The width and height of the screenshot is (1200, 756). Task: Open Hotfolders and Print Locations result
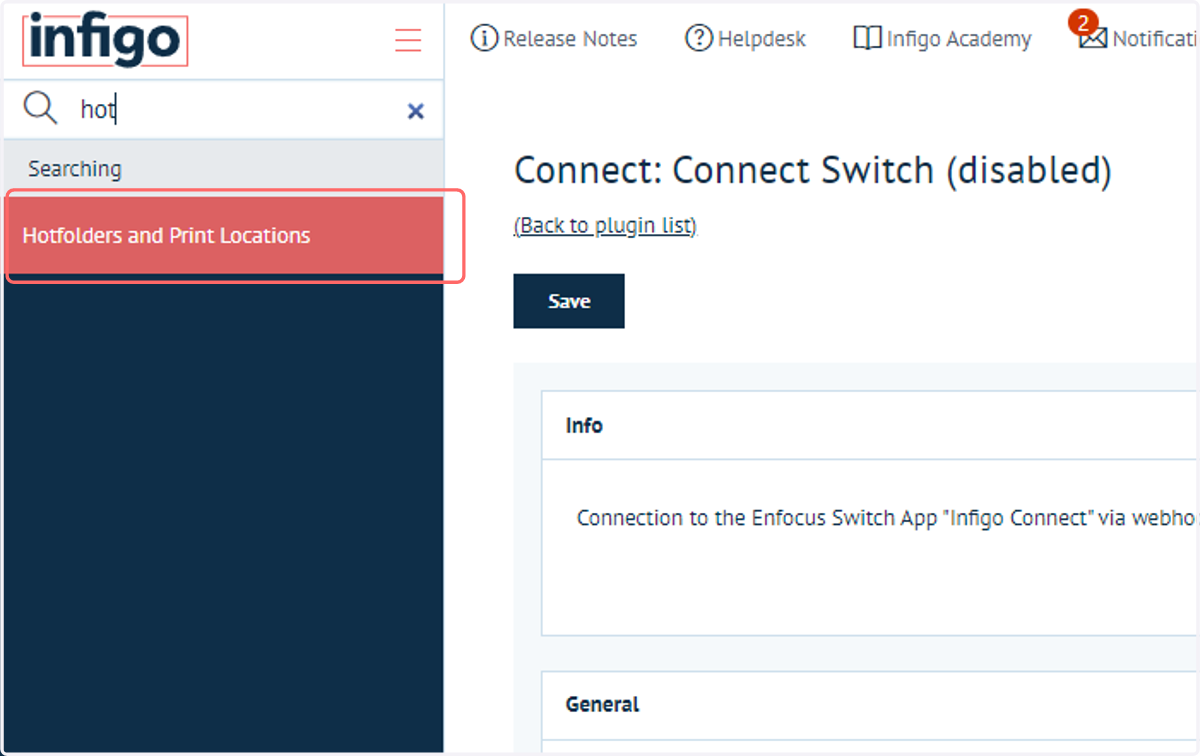[x=225, y=236]
